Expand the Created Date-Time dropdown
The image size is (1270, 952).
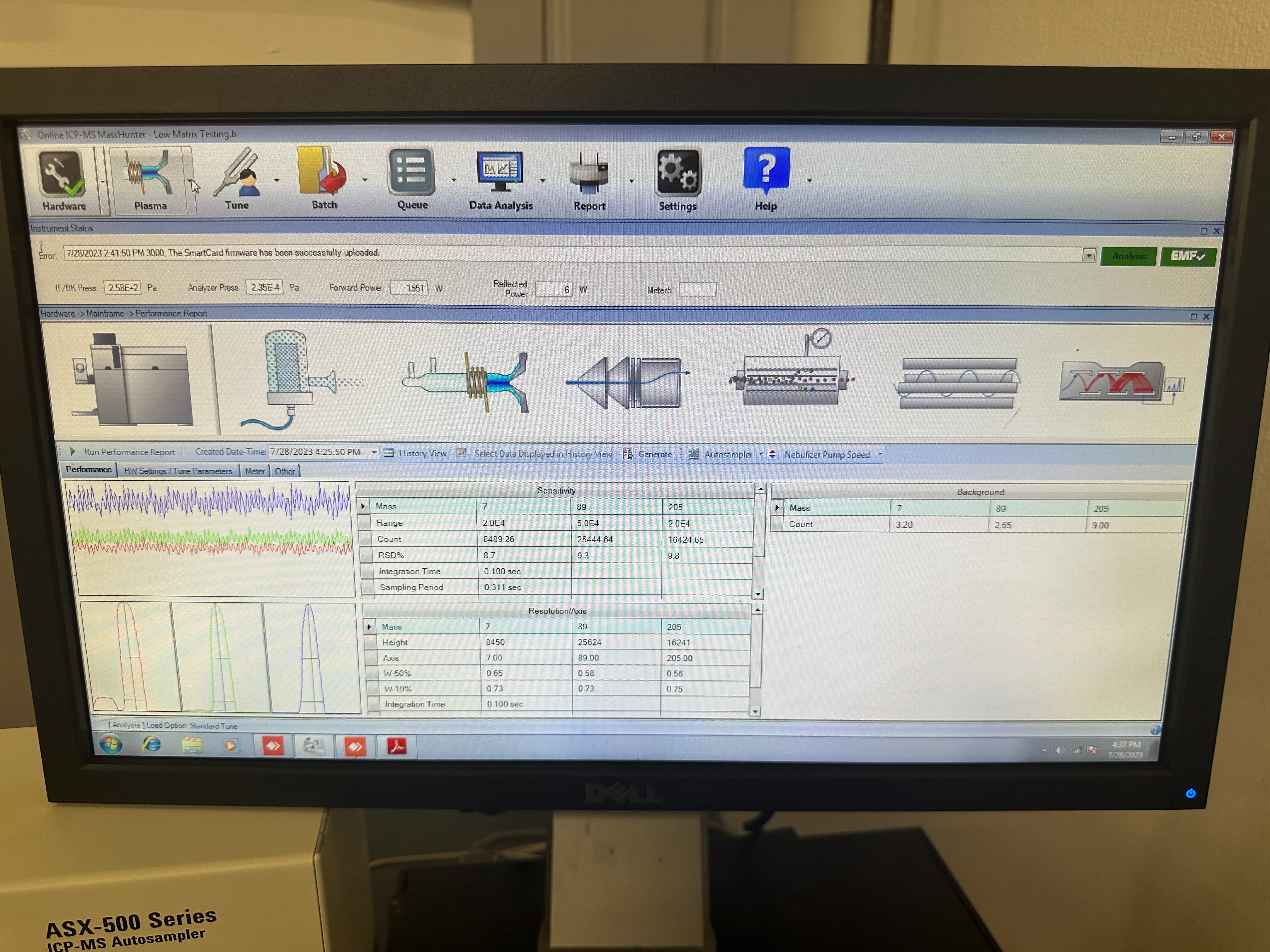coord(375,452)
